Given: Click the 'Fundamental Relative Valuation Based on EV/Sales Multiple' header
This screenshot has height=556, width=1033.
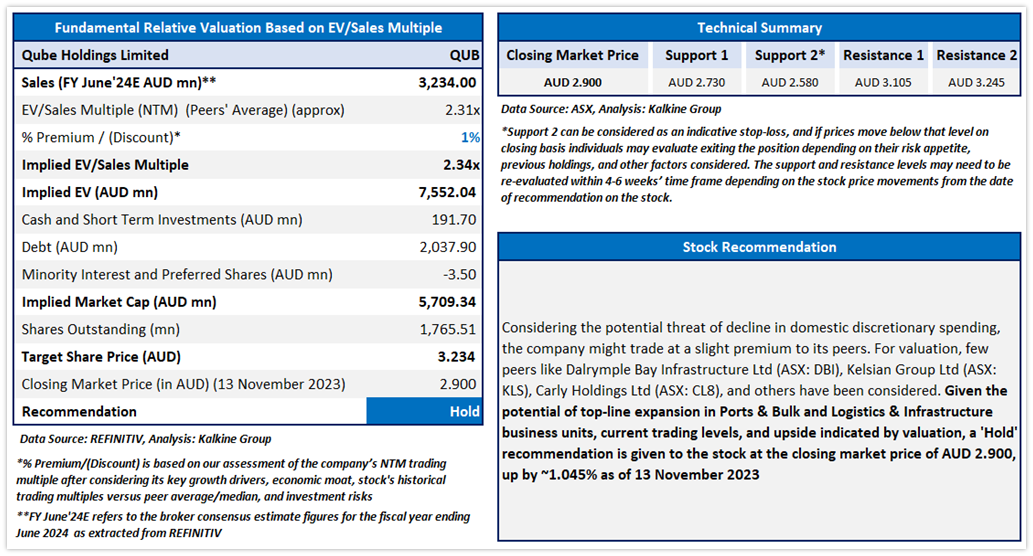Looking at the screenshot, I should 248,28.
